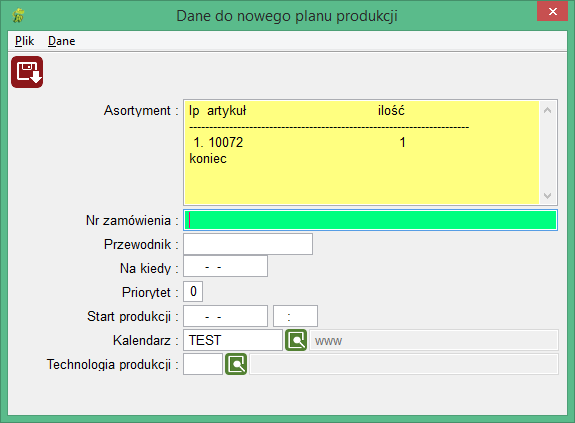Viewport: 575px width, 423px height.
Task: Click the Na kiedy date field
Action: pyautogui.click(x=226, y=266)
